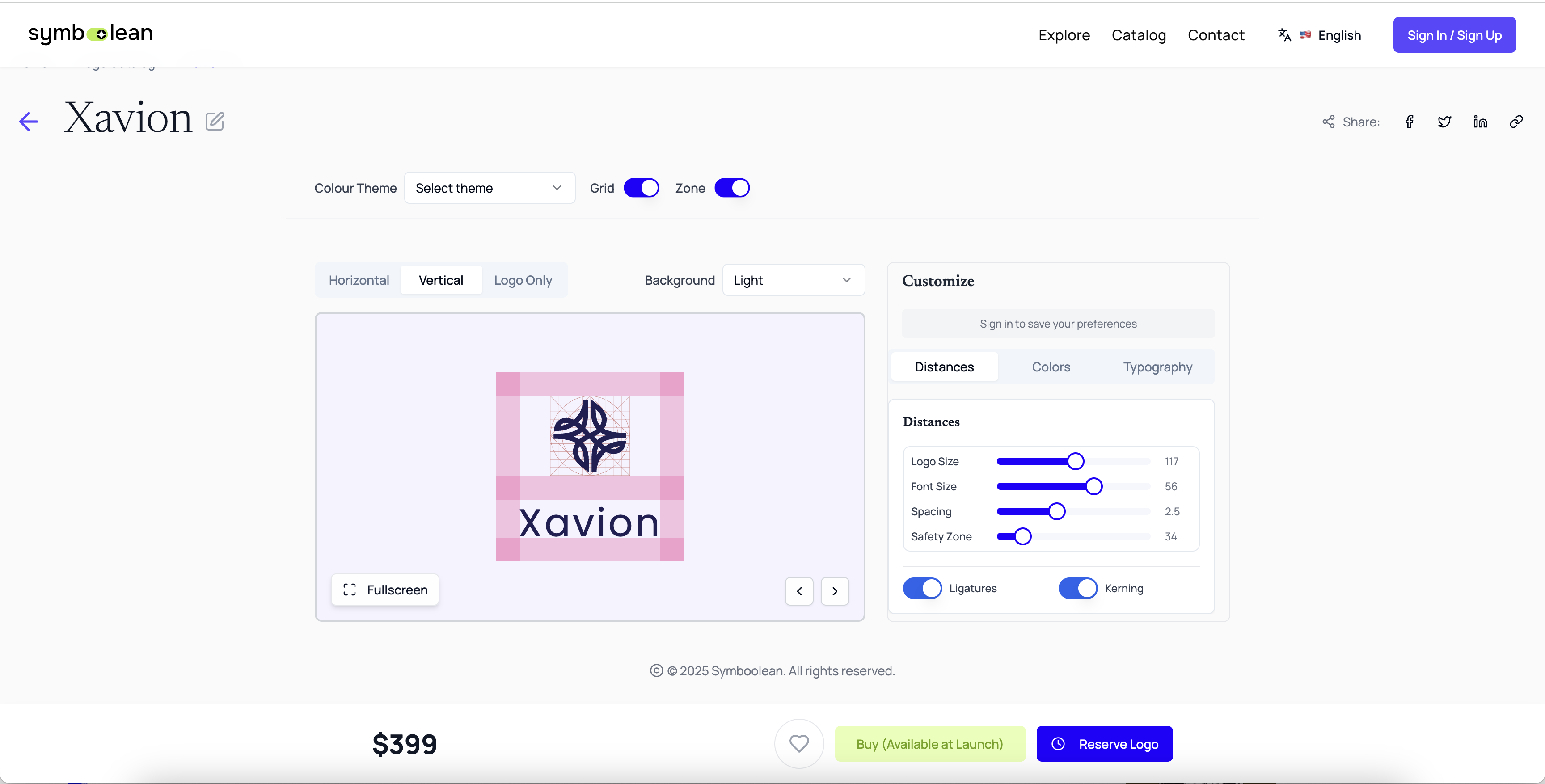Viewport: 1545px width, 784px height.
Task: Adjust the Spacing slider handle
Action: pyautogui.click(x=1057, y=512)
